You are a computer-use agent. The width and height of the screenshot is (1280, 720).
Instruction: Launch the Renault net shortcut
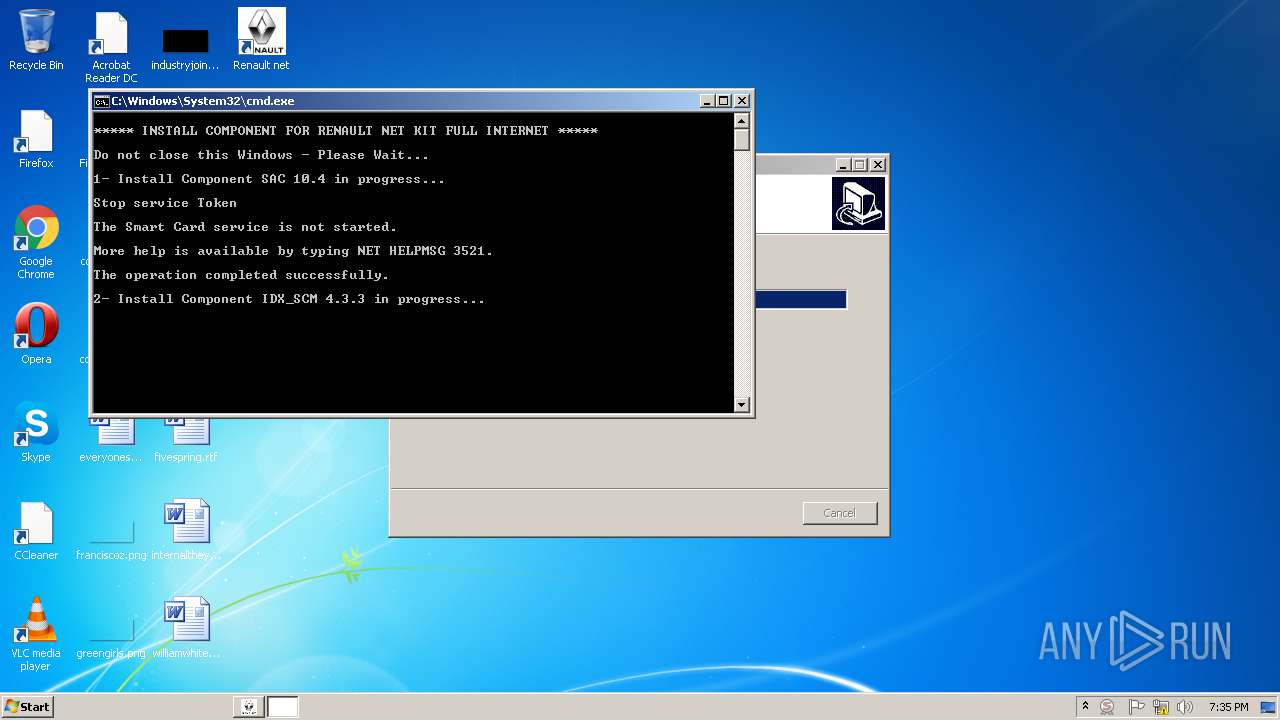click(x=261, y=40)
